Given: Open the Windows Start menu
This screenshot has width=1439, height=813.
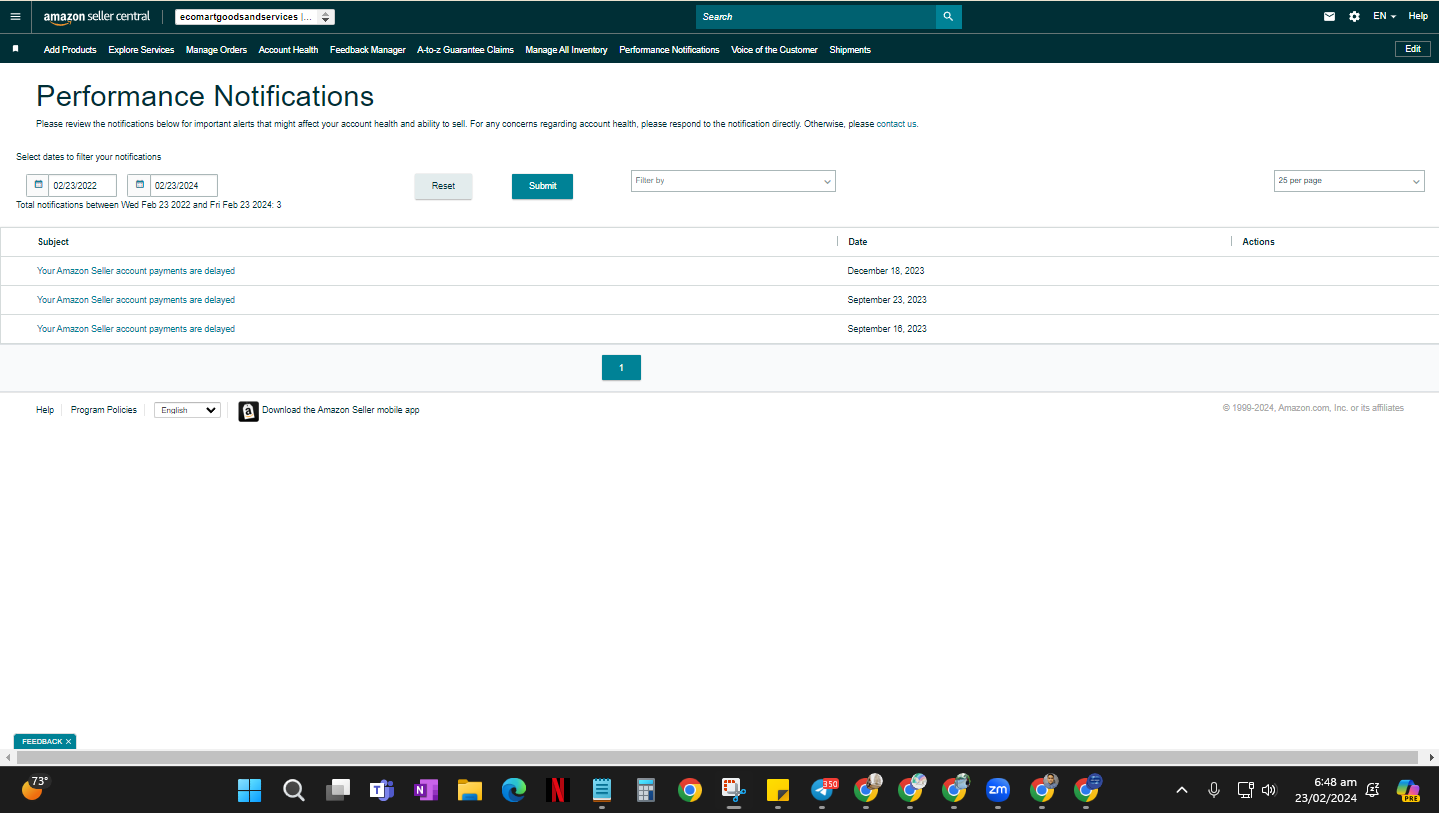Looking at the screenshot, I should pyautogui.click(x=249, y=790).
